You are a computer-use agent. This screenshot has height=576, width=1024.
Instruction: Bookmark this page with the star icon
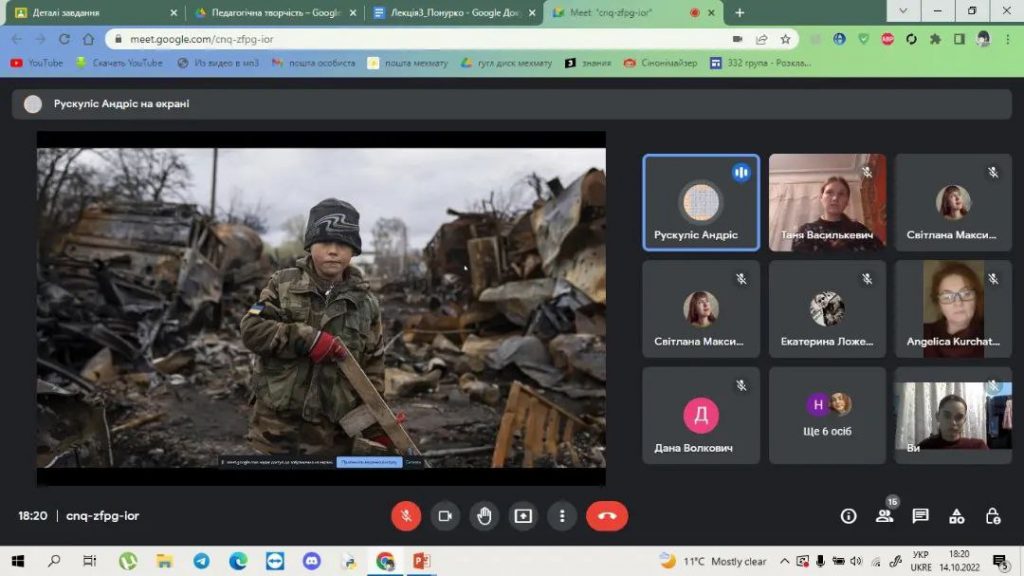(x=786, y=39)
